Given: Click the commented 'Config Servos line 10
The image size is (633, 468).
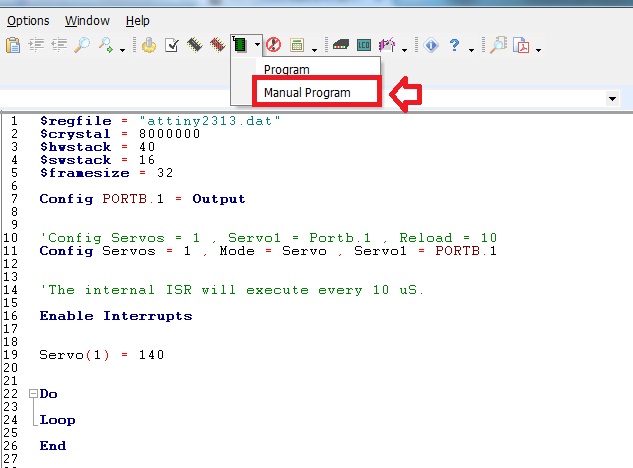Looking at the screenshot, I should 268,237.
